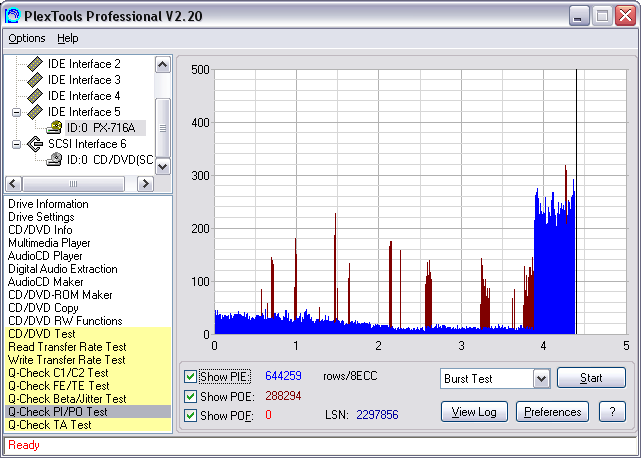Uncheck the Show PIE checkbox

190,376
